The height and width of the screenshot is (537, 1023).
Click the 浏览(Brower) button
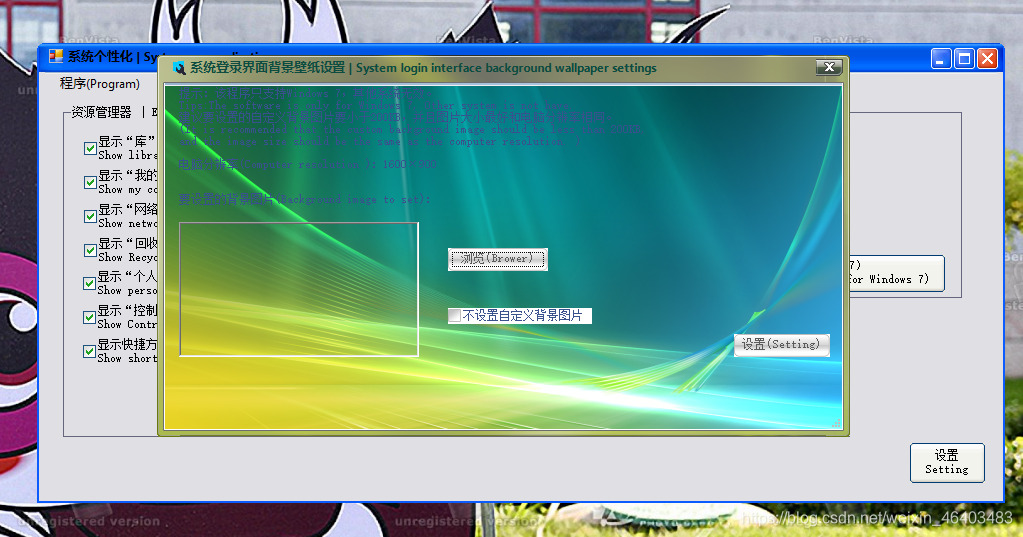[498, 259]
